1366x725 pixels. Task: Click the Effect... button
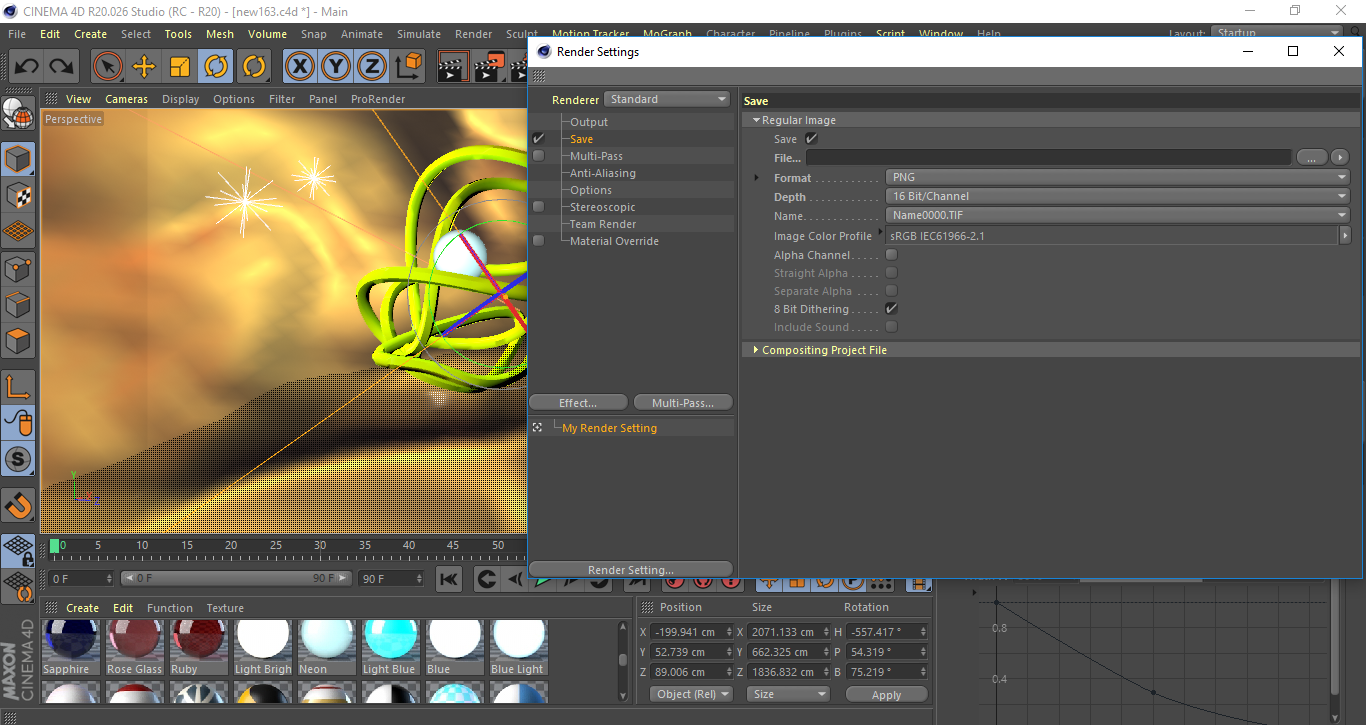(x=578, y=403)
